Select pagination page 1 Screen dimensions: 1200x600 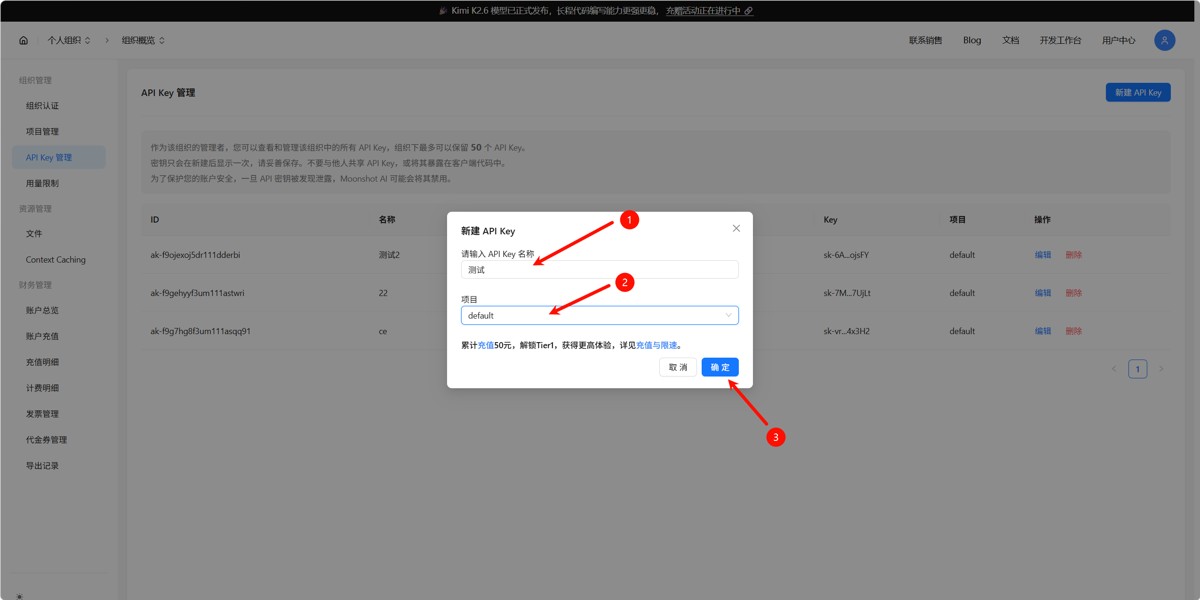[x=1137, y=369]
